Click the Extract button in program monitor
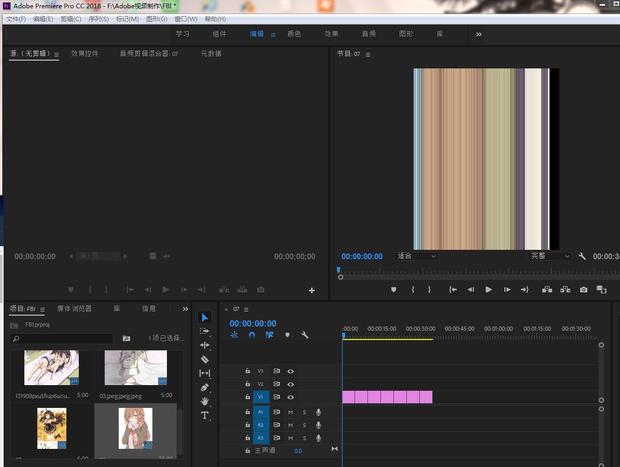This screenshot has width=620, height=467. coord(565,290)
